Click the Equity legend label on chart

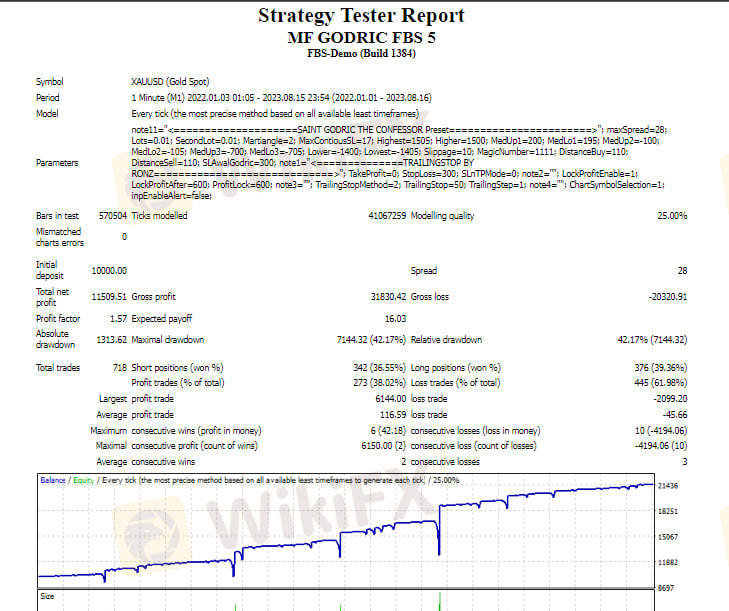(84, 480)
